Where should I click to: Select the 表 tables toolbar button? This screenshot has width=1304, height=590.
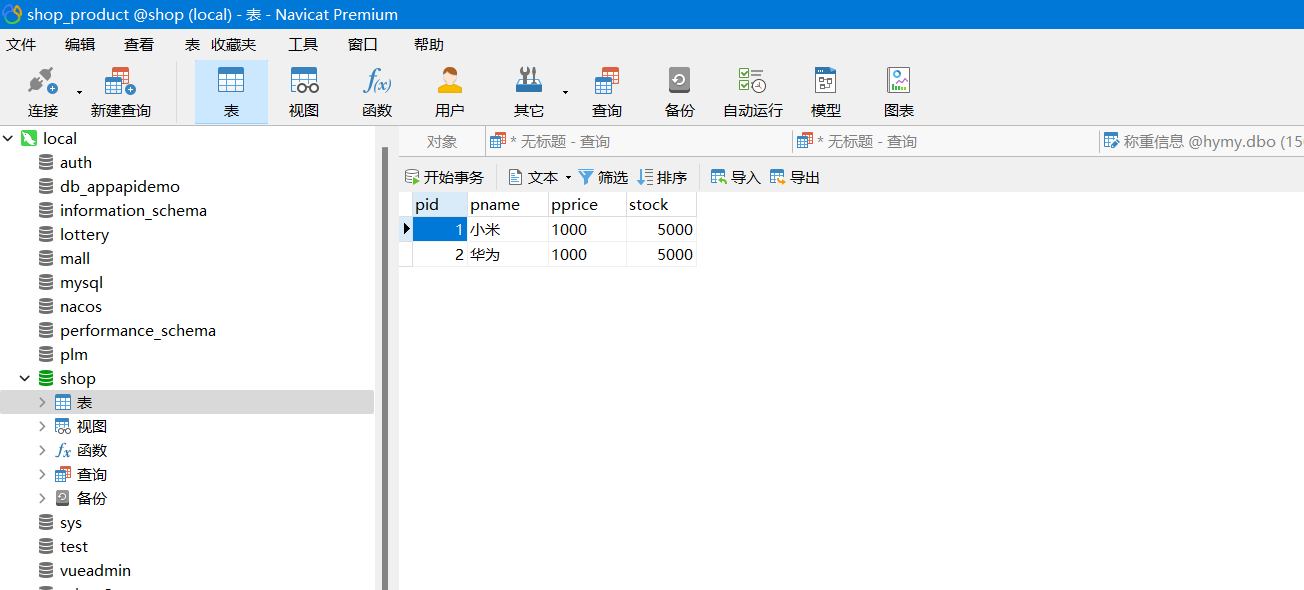point(231,92)
